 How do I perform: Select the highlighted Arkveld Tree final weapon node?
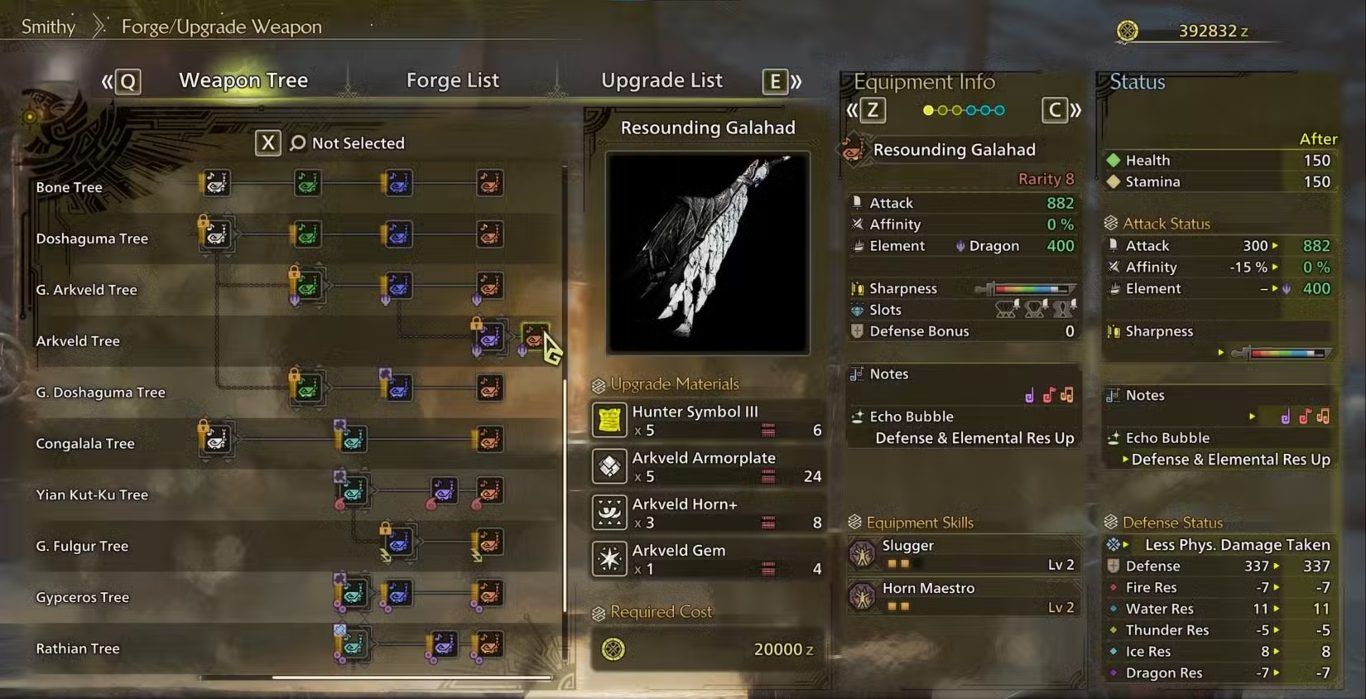coord(536,337)
